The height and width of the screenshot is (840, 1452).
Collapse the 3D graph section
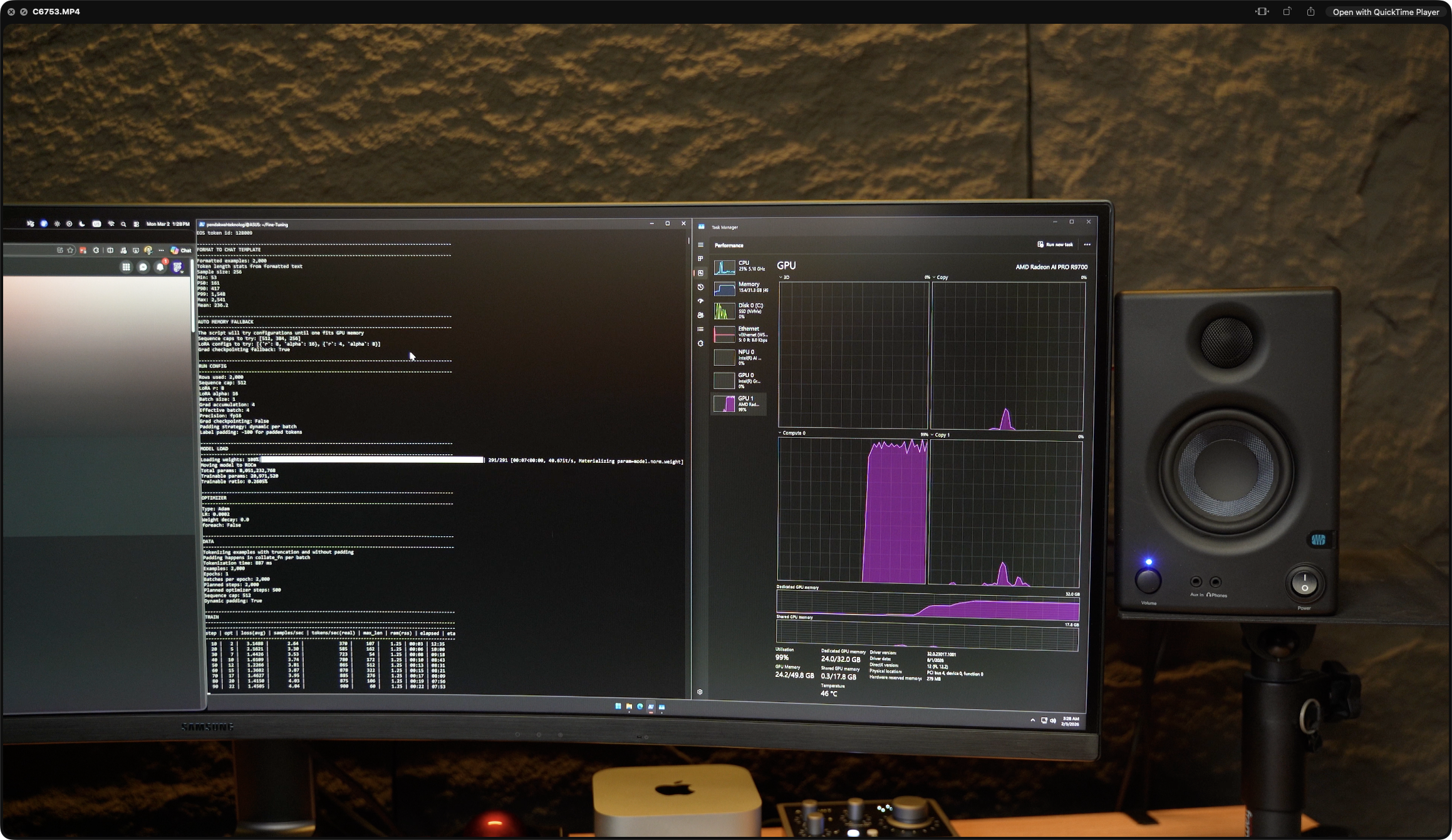[780, 277]
